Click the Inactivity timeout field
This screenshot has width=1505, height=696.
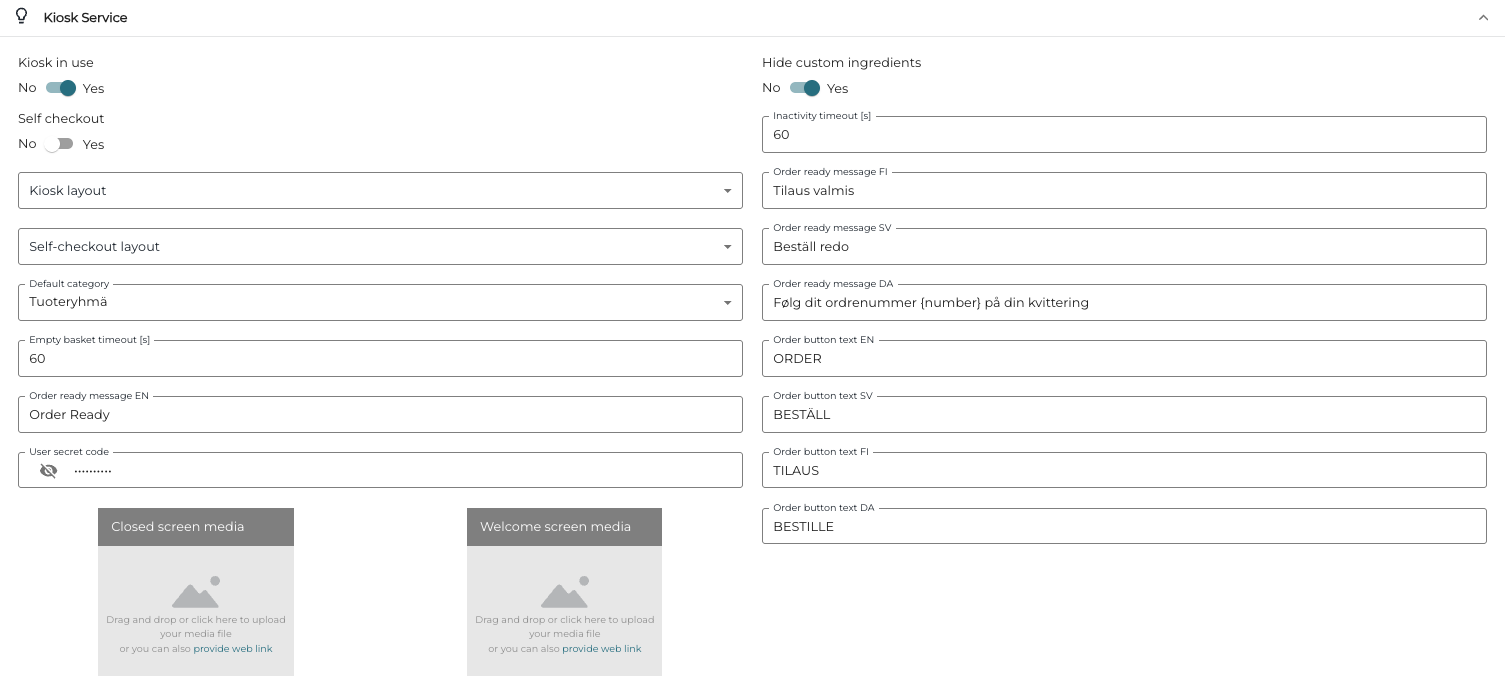pos(1124,134)
